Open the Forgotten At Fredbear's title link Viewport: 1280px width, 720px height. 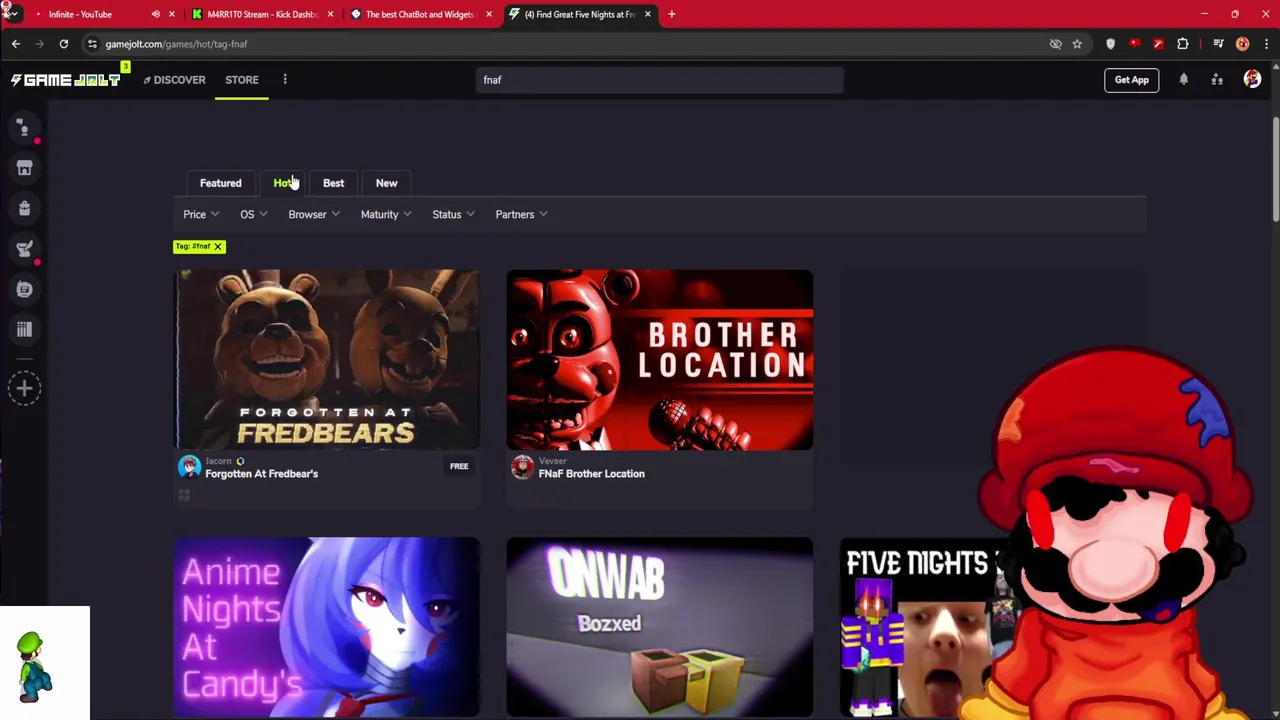pos(261,474)
